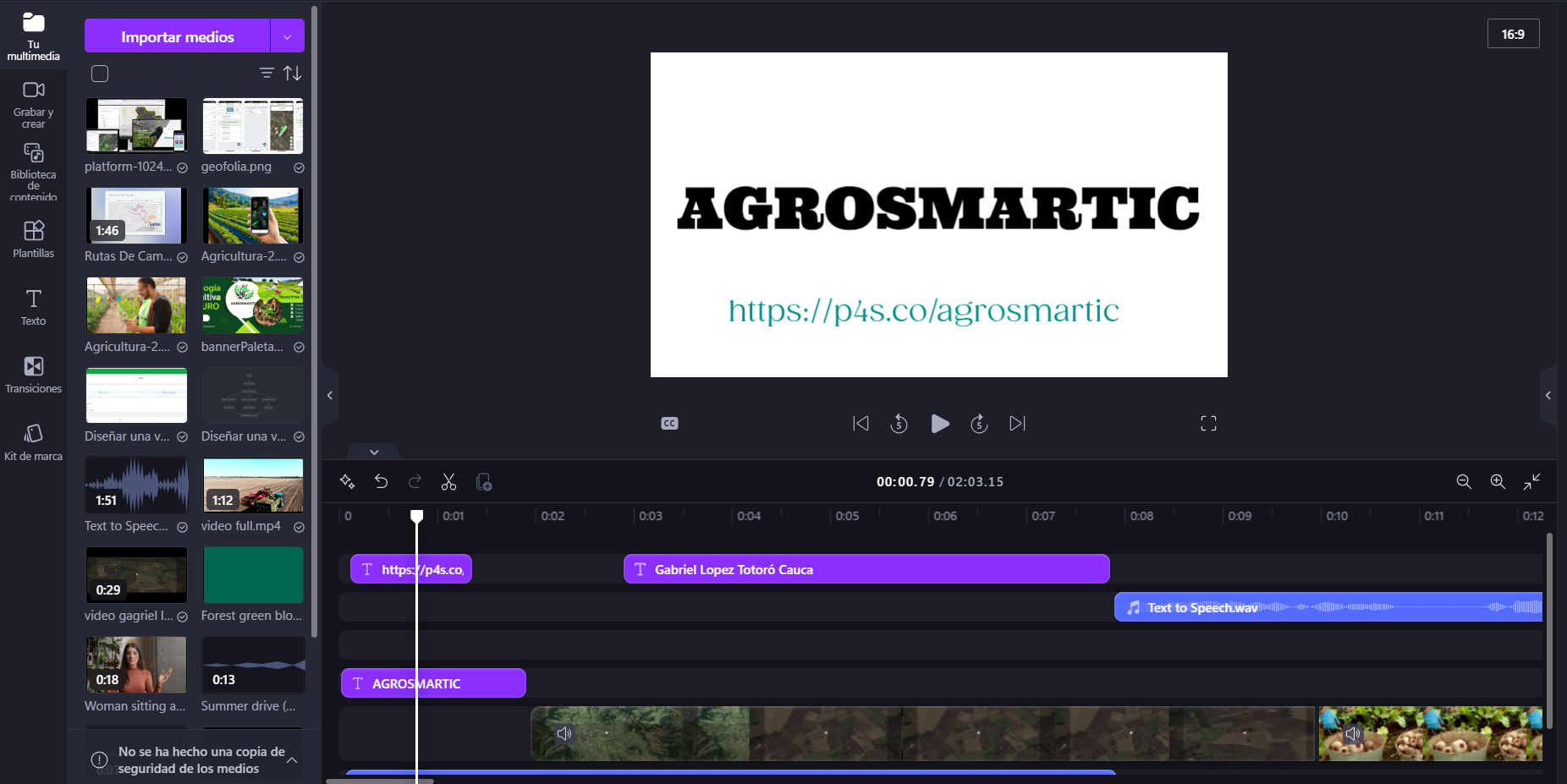
Task: Open the media sort order icon
Action: point(293,74)
